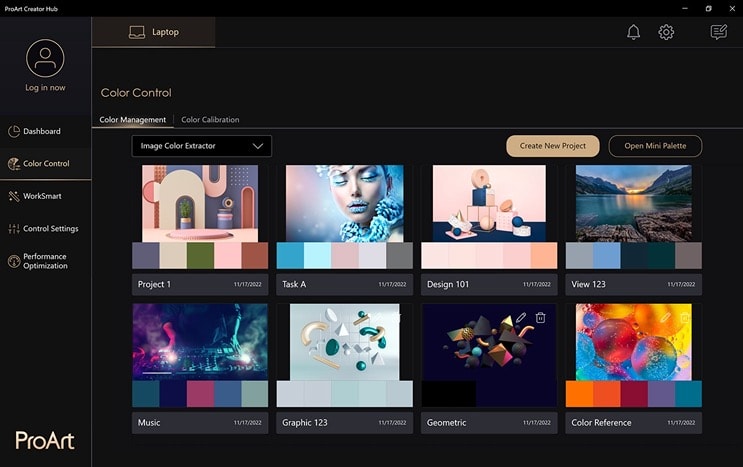The height and width of the screenshot is (467, 743).
Task: Click the Geometric name label
Action: coord(446,422)
